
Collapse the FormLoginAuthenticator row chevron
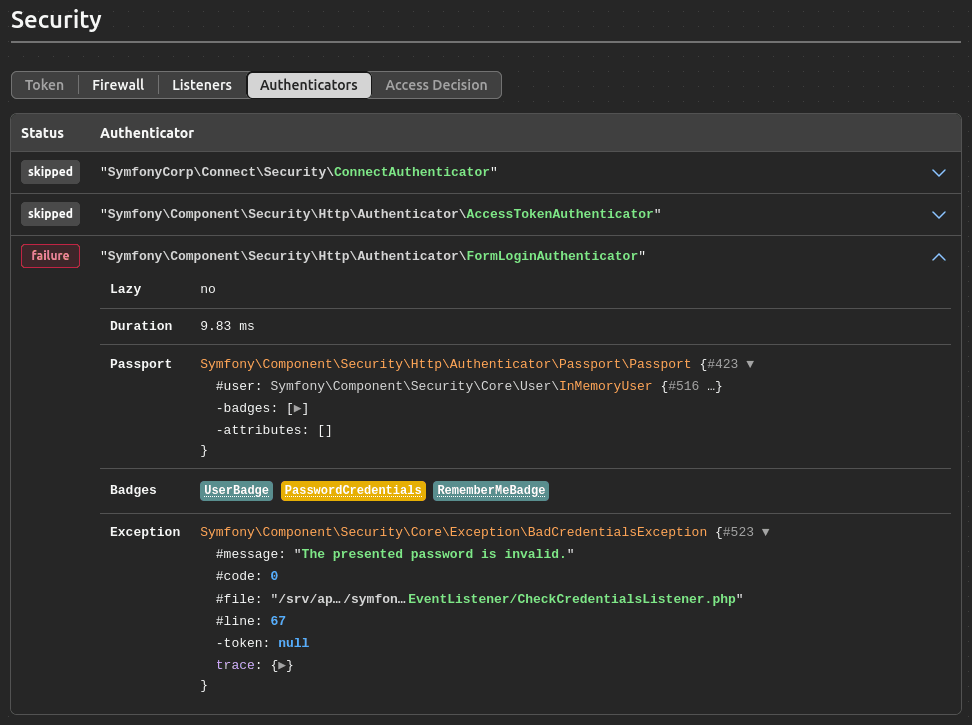(939, 257)
